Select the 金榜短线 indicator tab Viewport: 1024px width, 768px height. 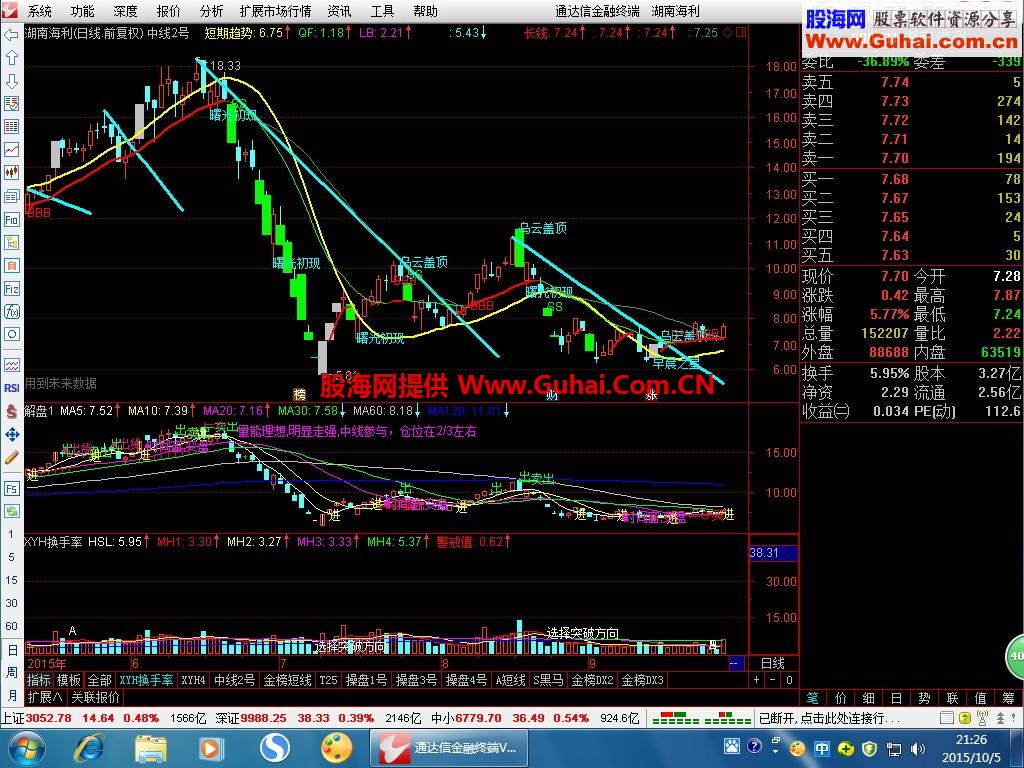(287, 680)
